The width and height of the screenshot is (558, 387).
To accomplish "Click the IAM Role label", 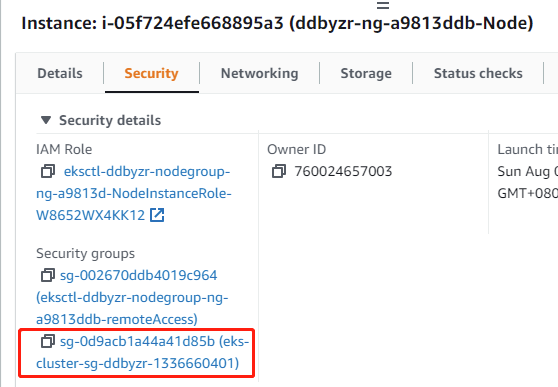I will 64,149.
